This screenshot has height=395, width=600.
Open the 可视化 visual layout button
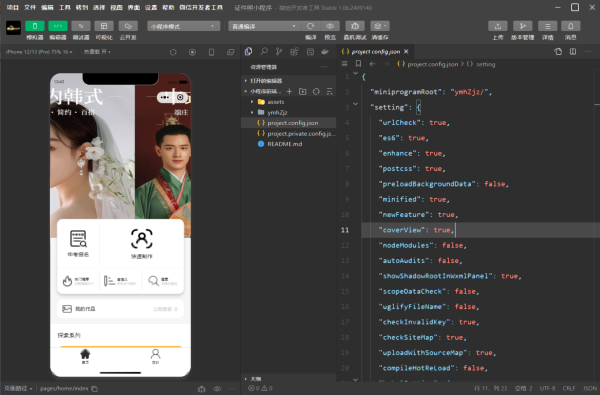coord(104,26)
